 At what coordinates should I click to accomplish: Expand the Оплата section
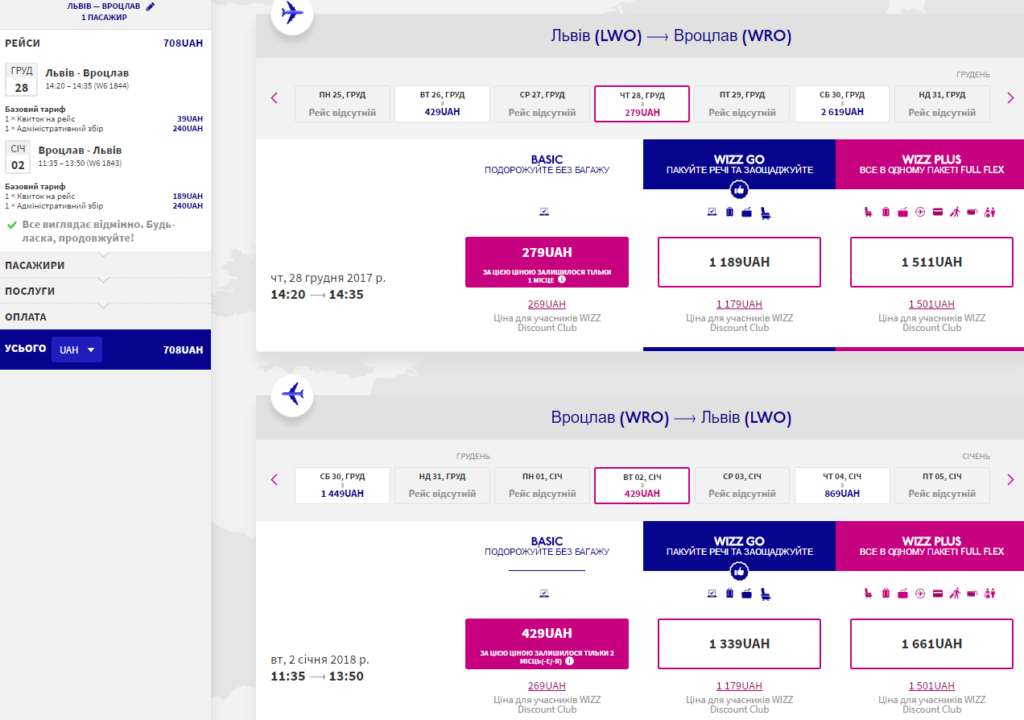click(x=104, y=317)
